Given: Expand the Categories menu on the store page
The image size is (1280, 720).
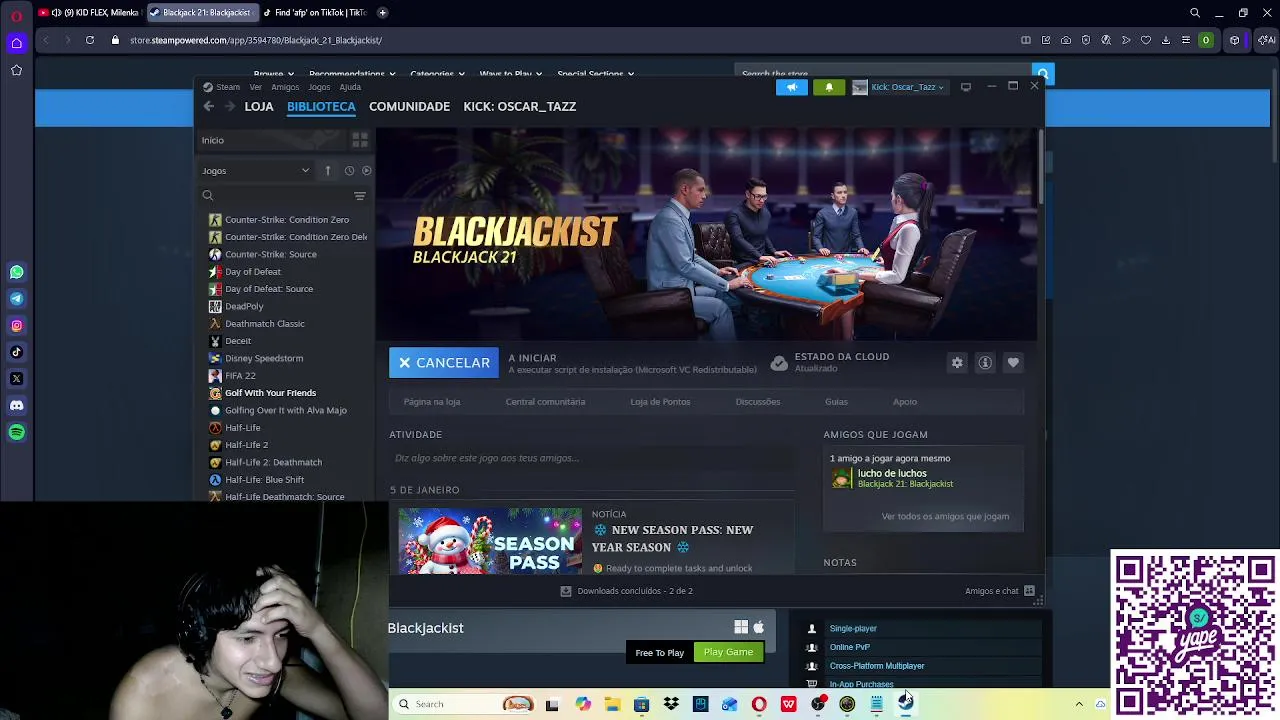Looking at the screenshot, I should coord(437,74).
